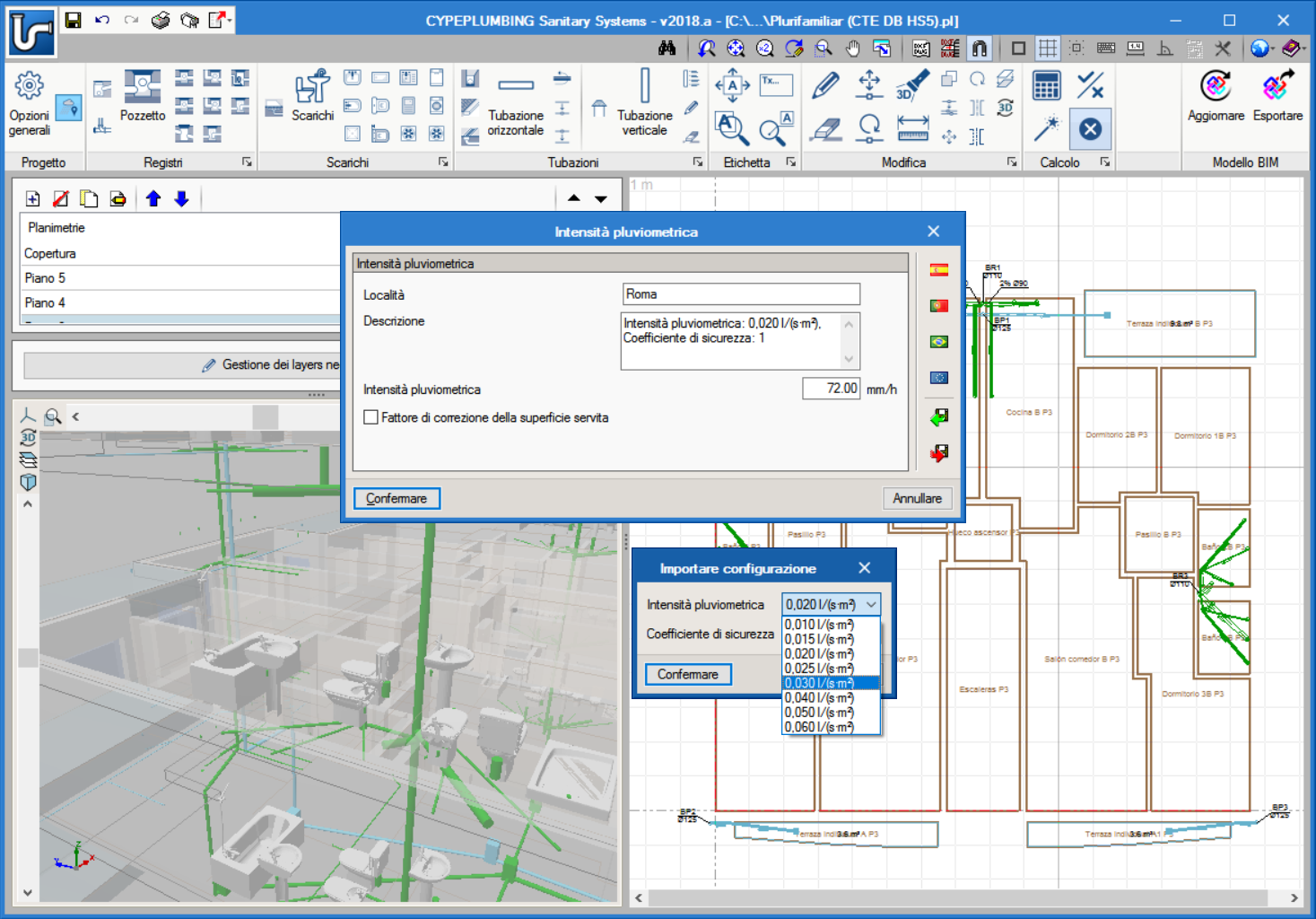Viewport: 1316px width, 919px height.
Task: Click the zoom window magnifier icon
Action: (824, 48)
